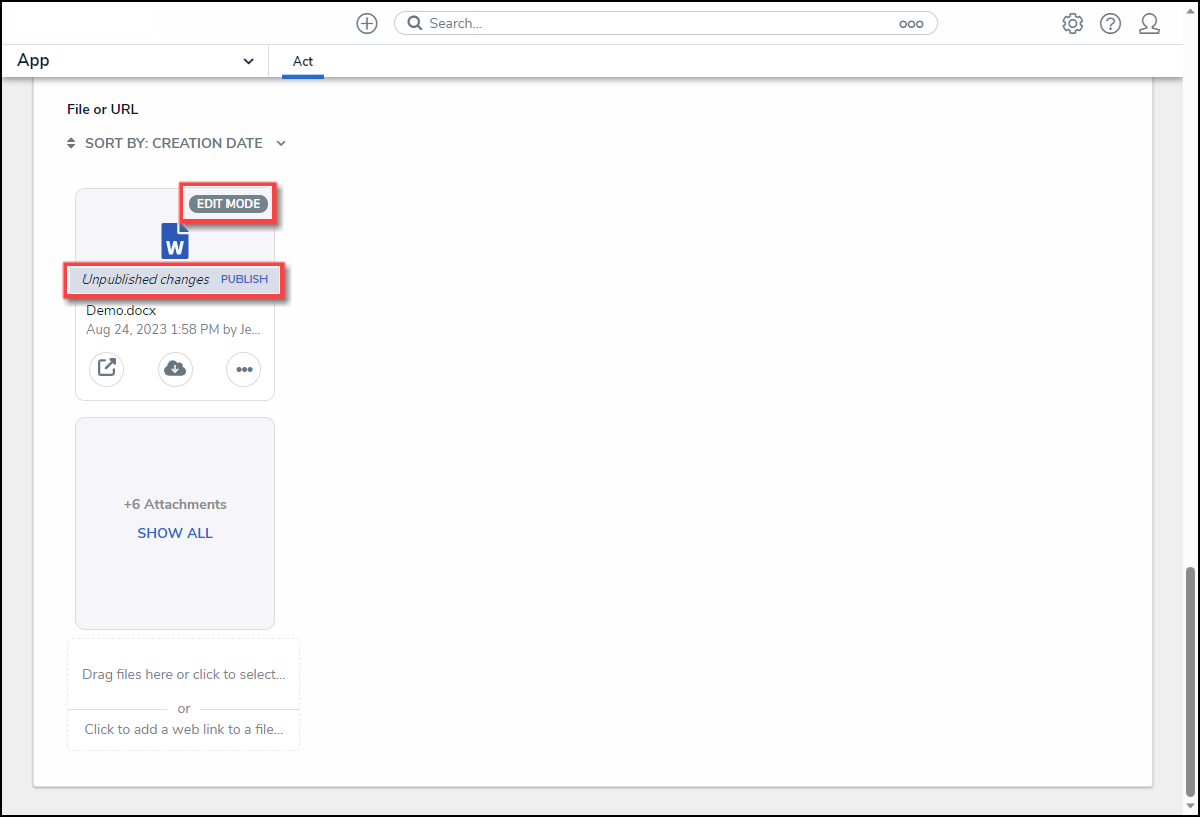The height and width of the screenshot is (817, 1200).
Task: Click the search magnifier icon
Action: [415, 23]
